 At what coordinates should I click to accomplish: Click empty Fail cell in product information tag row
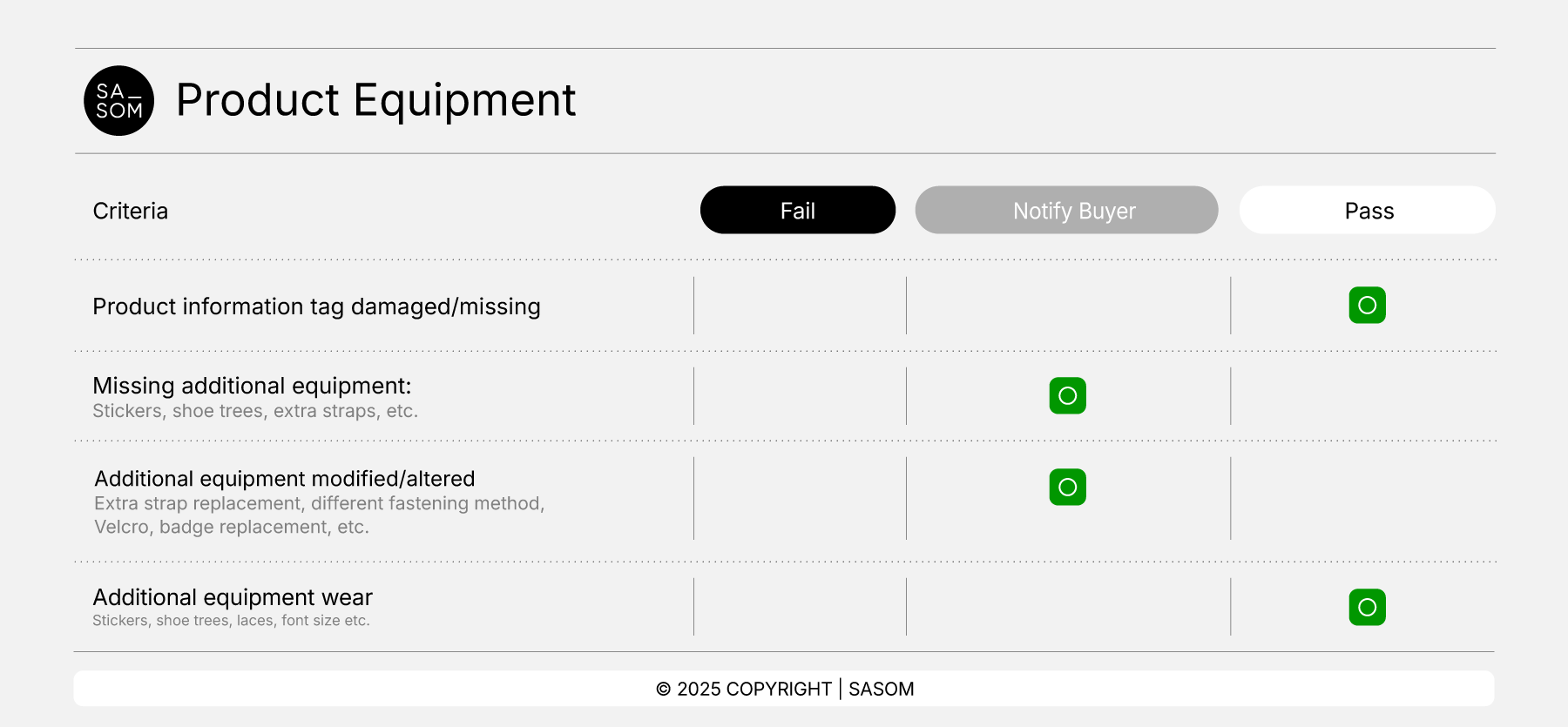coord(800,306)
